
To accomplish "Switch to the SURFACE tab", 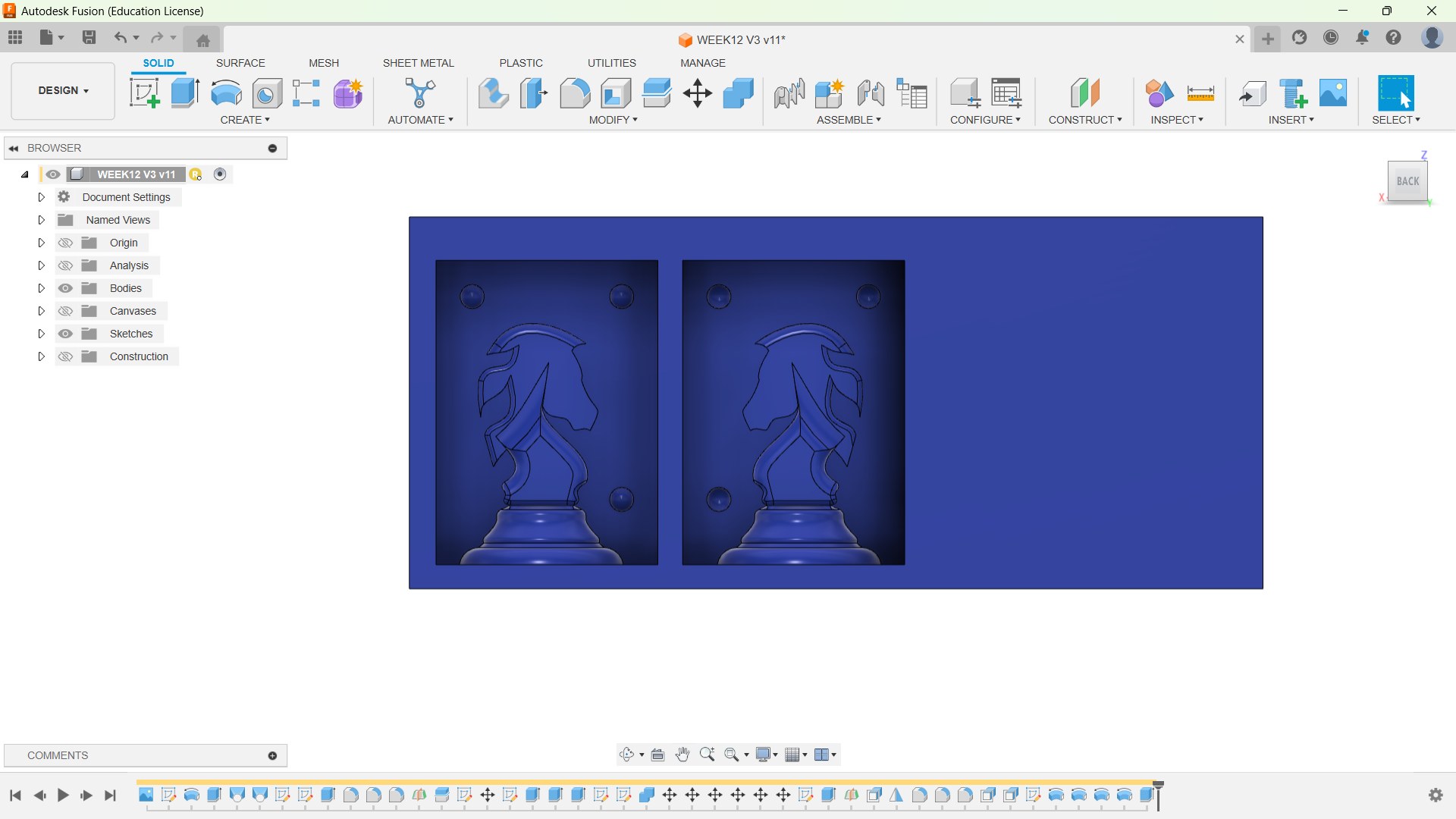I will [240, 63].
